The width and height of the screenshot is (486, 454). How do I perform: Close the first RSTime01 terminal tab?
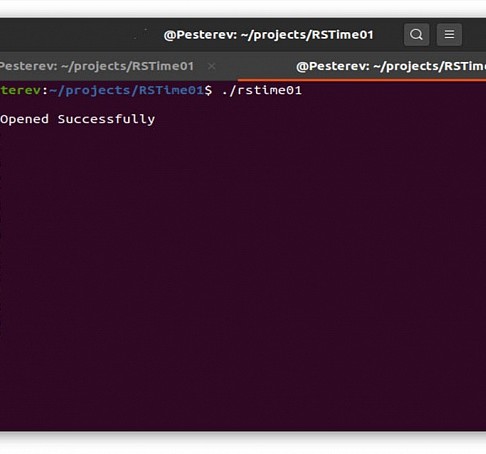click(x=211, y=66)
